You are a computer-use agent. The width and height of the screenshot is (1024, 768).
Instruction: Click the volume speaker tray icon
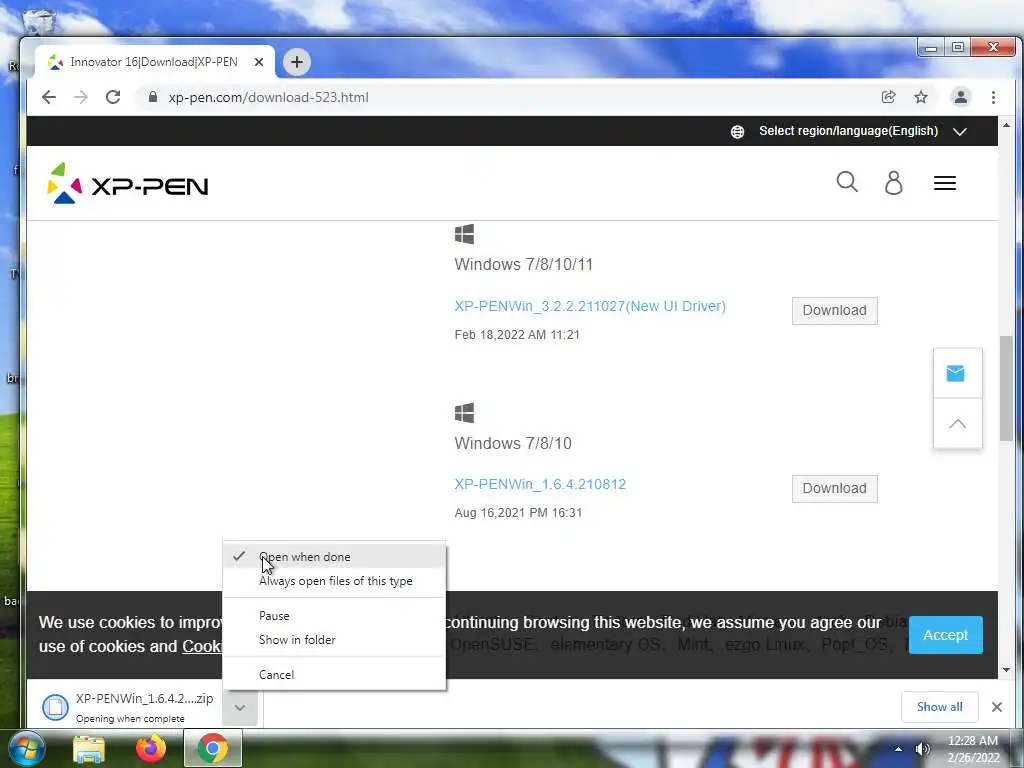pos(922,749)
